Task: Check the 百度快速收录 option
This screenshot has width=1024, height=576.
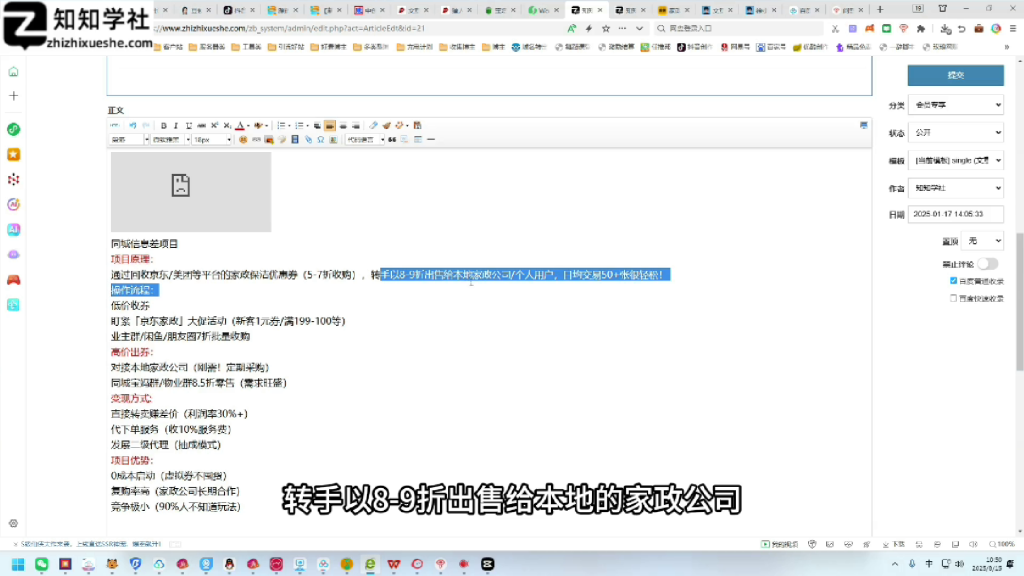Action: coord(954,297)
